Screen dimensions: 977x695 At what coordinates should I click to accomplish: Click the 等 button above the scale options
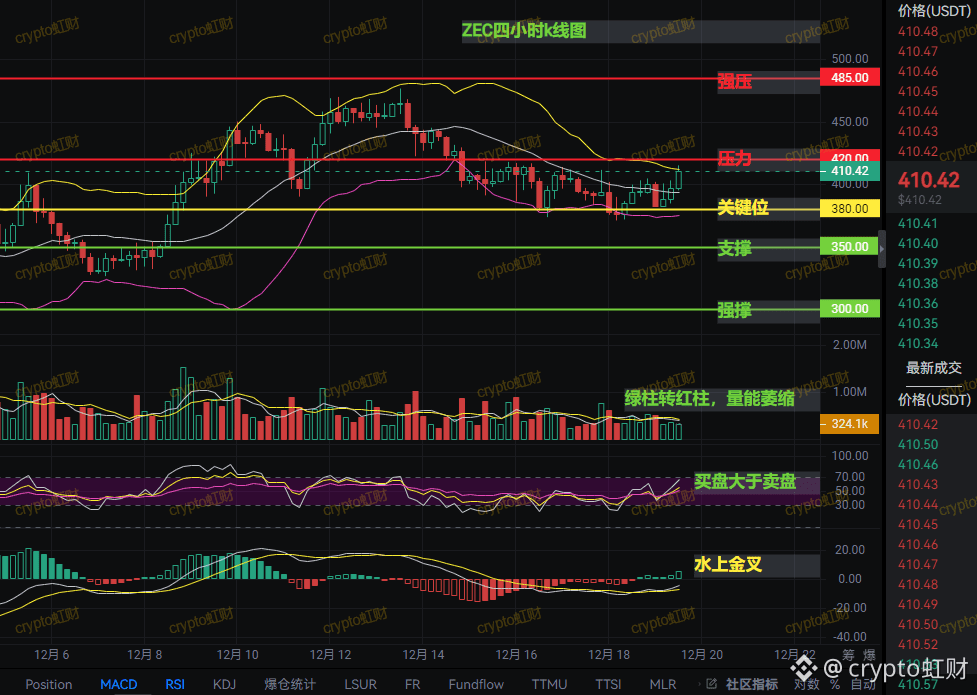(x=849, y=655)
